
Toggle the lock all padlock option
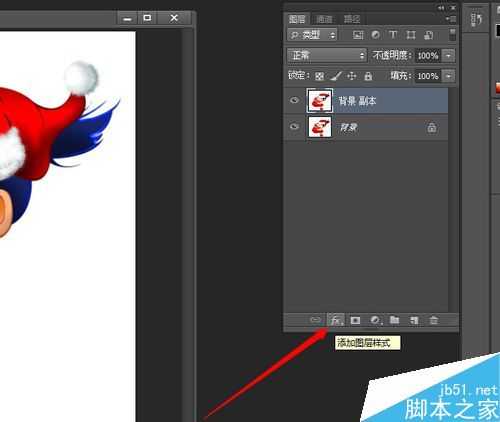point(368,76)
